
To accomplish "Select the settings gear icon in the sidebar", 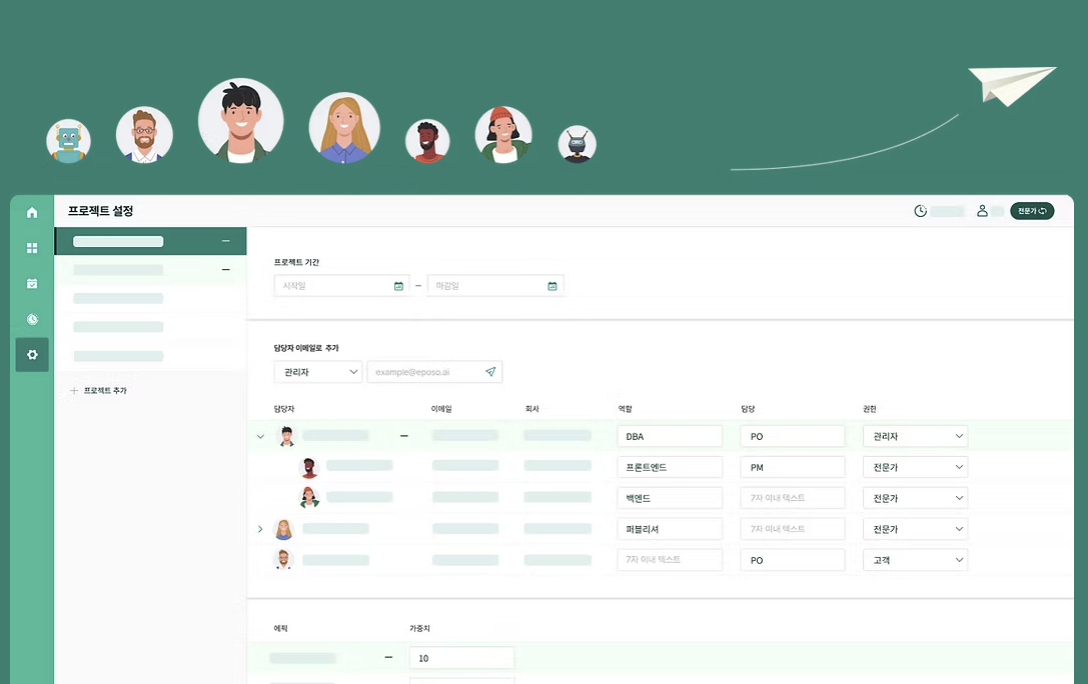I will 31,355.
